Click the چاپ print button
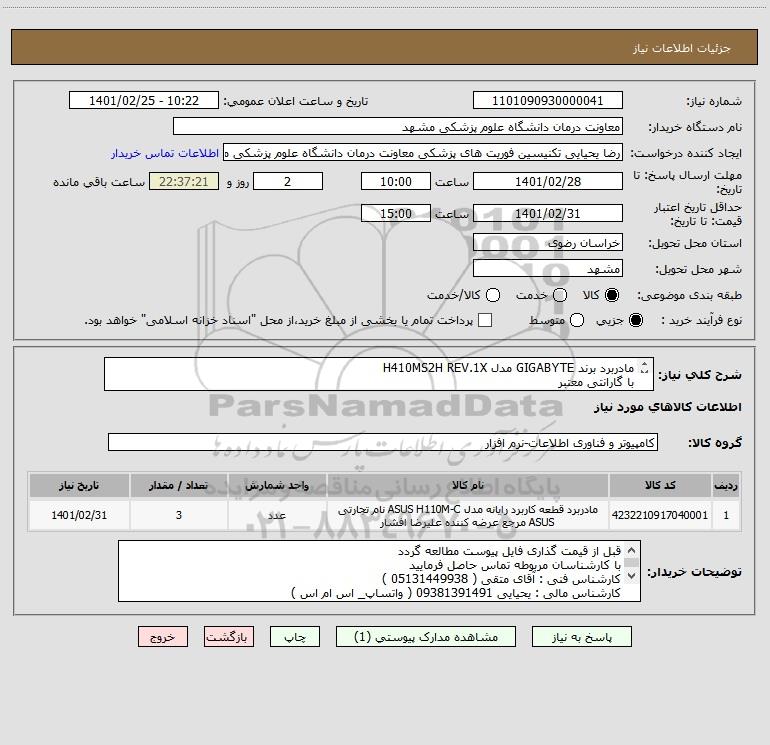This screenshot has height=745, width=770. coord(295,637)
